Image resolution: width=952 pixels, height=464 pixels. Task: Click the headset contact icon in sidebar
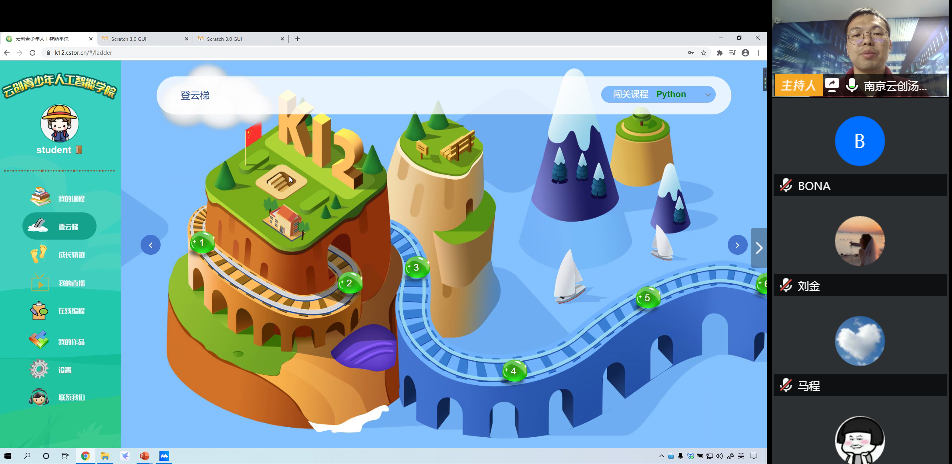pos(40,397)
